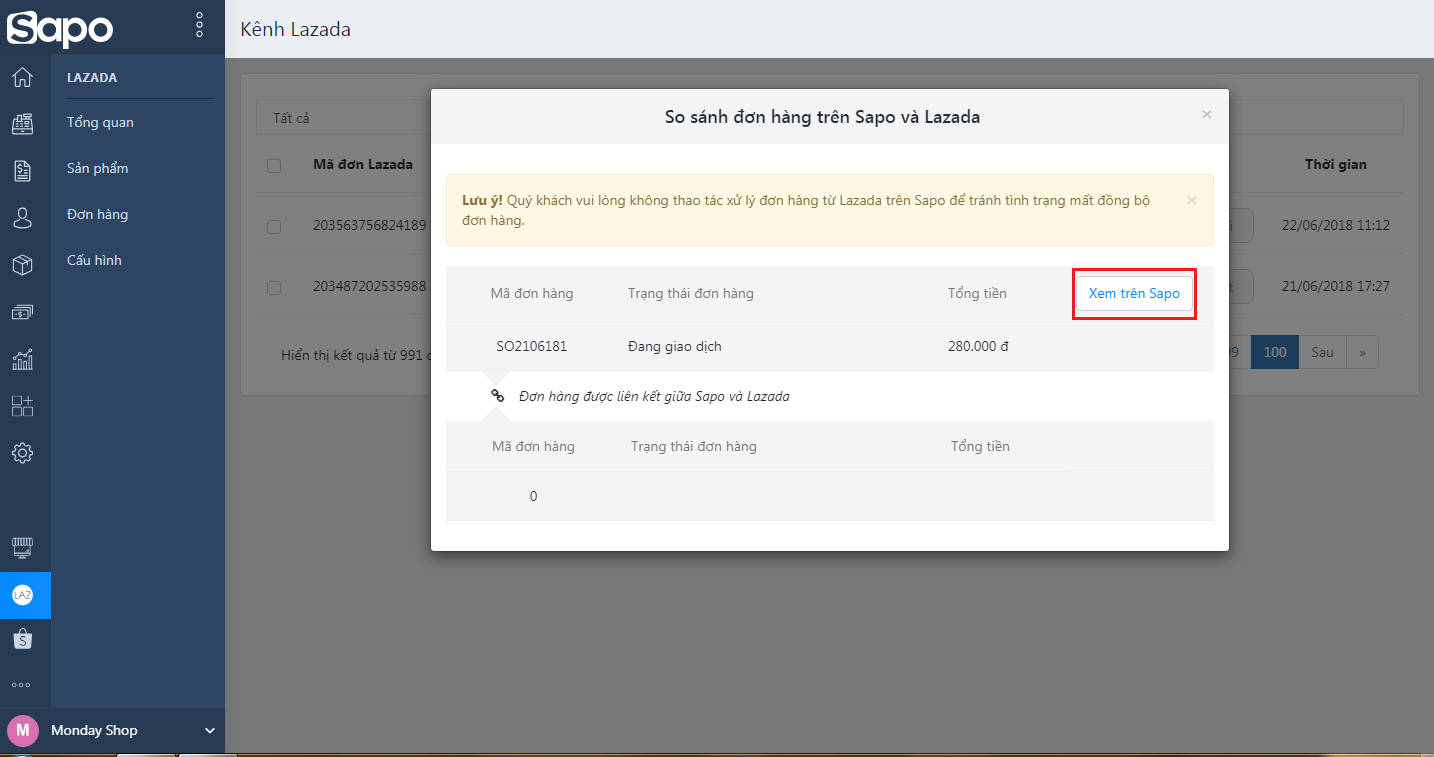Open Đơn hàng in Lazada menu
1434x757 pixels.
click(x=97, y=214)
